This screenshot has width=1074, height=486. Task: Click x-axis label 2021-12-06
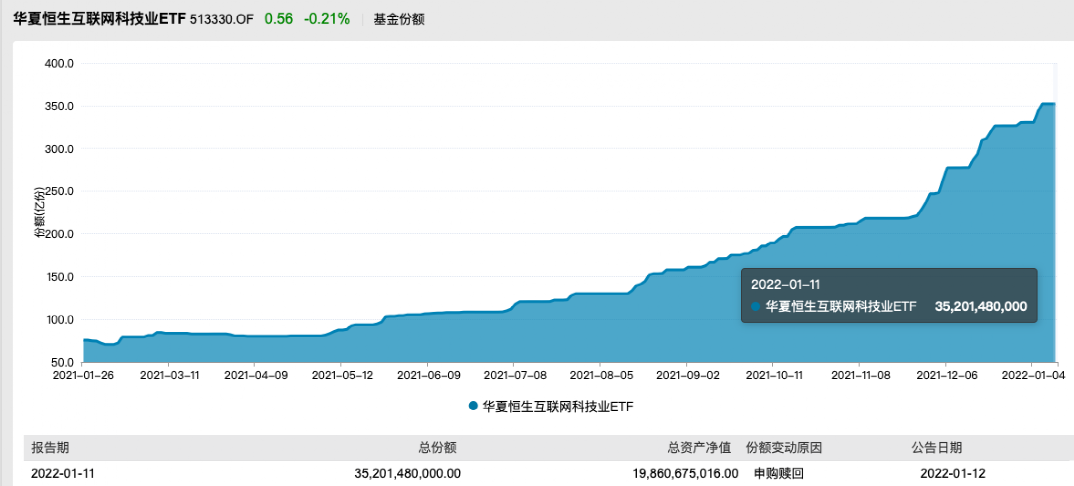[x=945, y=375]
